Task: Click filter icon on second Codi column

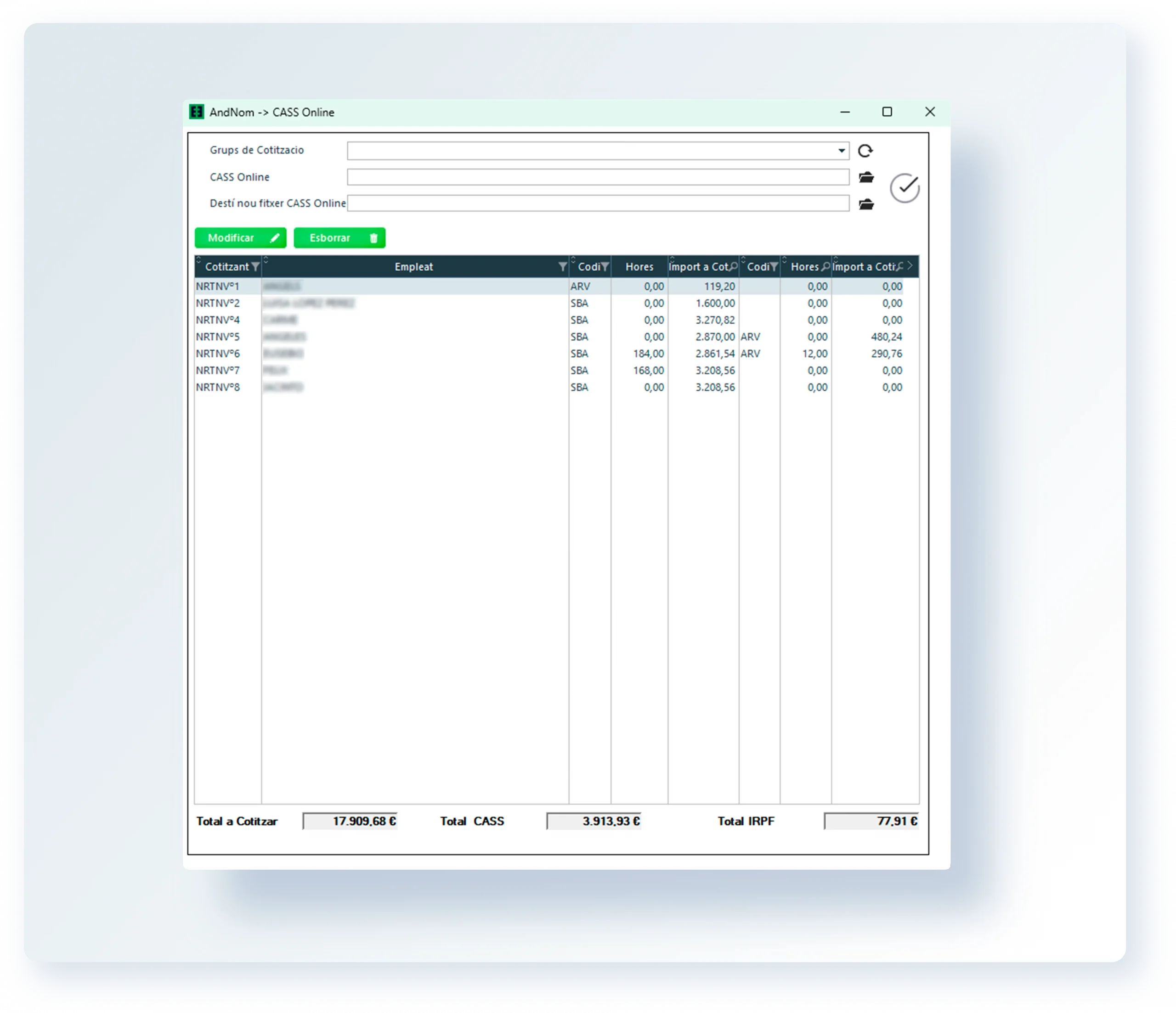Action: click(774, 267)
